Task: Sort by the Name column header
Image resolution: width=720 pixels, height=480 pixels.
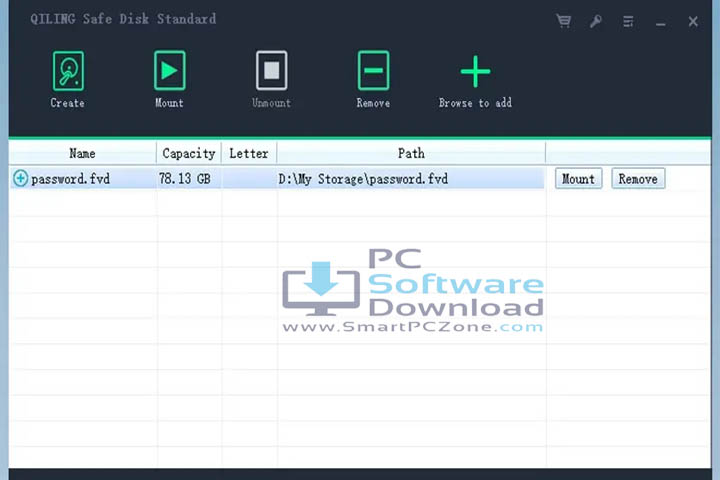Action: click(83, 153)
